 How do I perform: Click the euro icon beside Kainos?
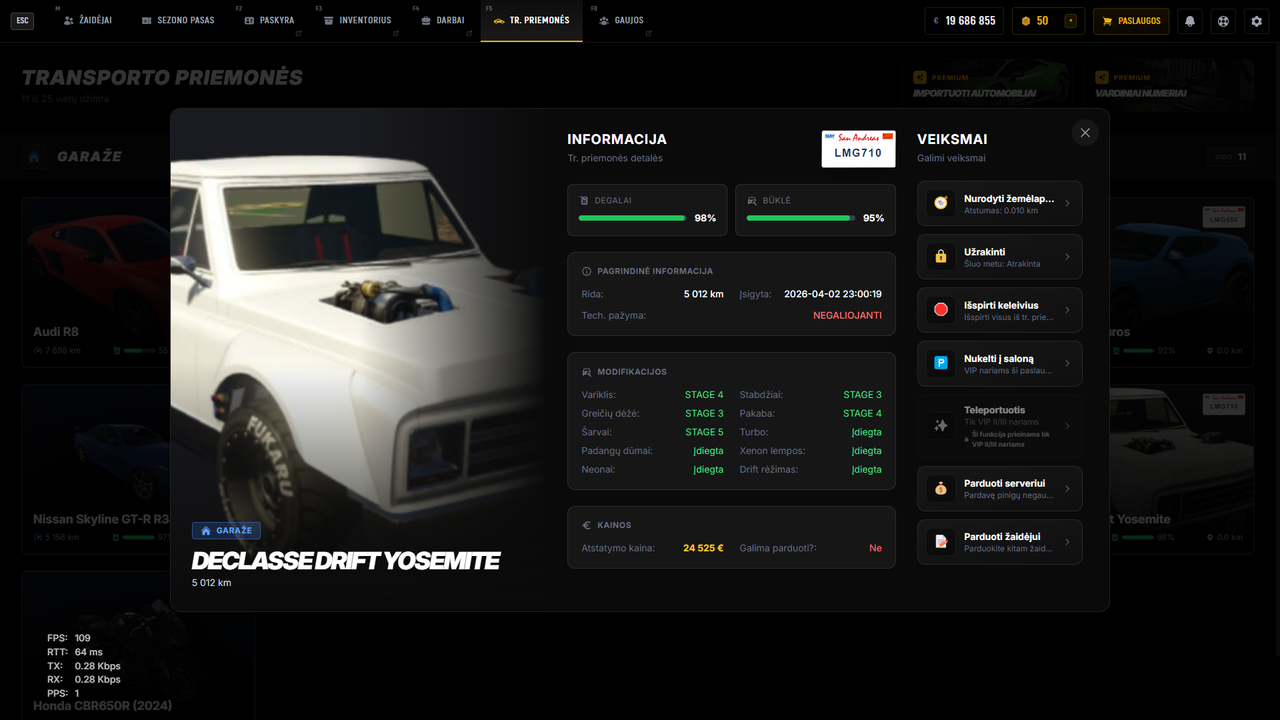(x=587, y=525)
